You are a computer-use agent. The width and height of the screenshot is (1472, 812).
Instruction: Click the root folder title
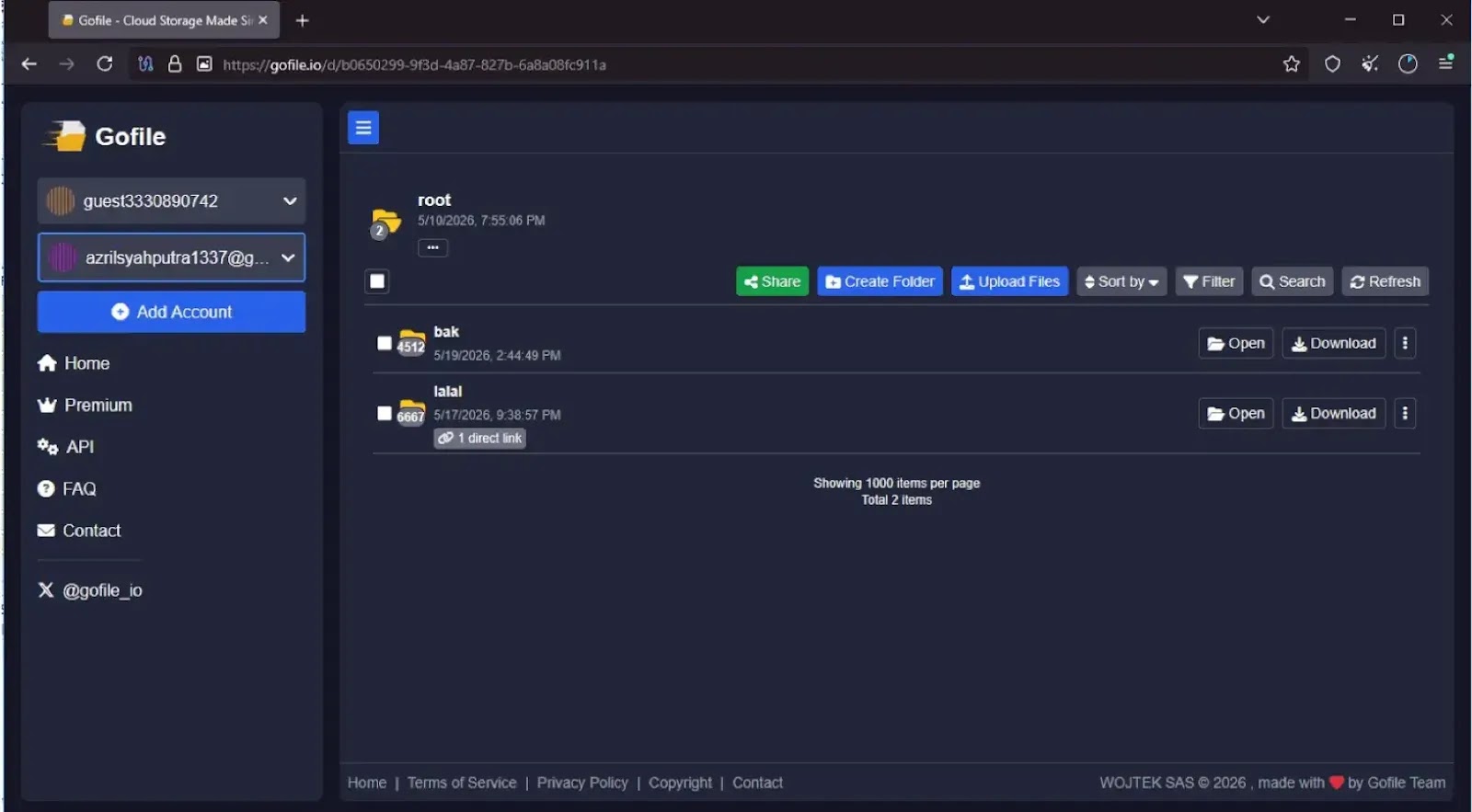(434, 200)
